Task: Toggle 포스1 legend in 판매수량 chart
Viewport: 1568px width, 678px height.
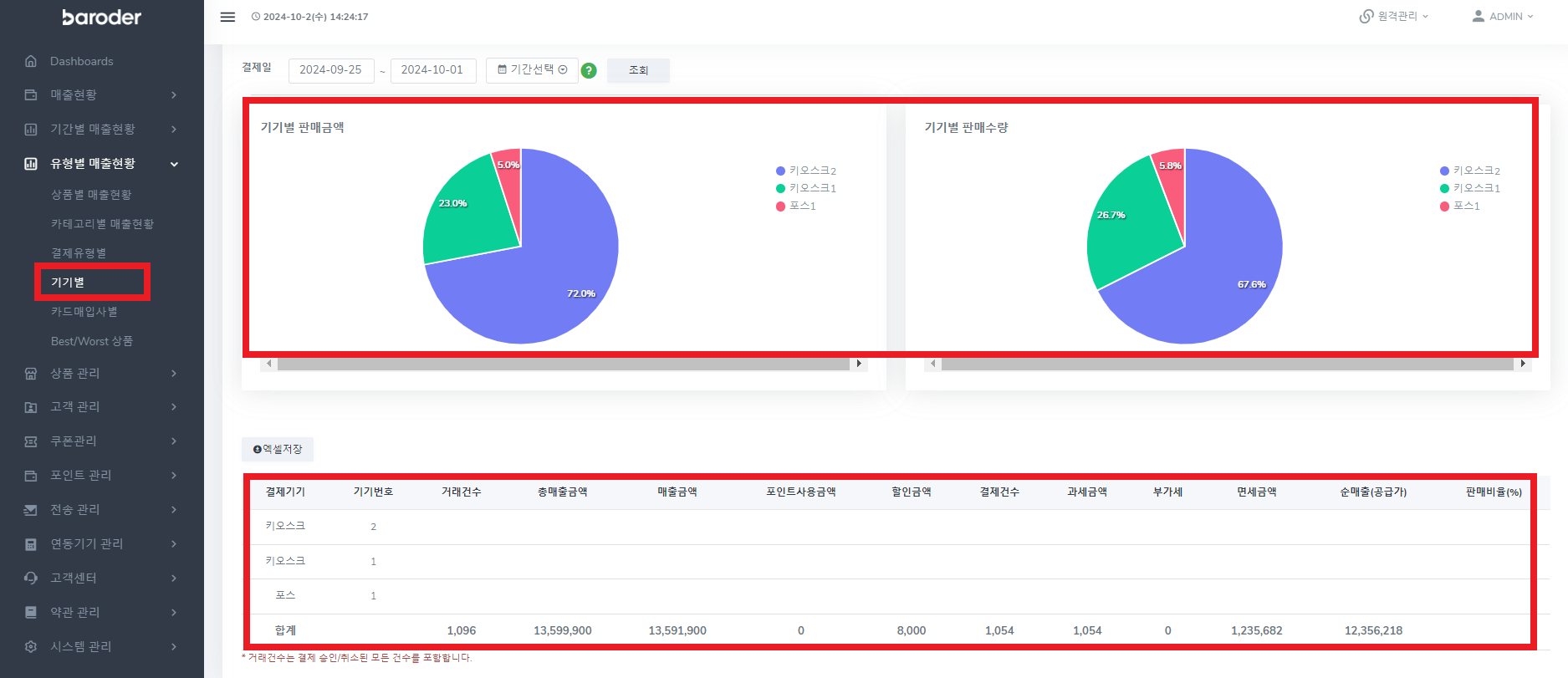Action: 1459,206
